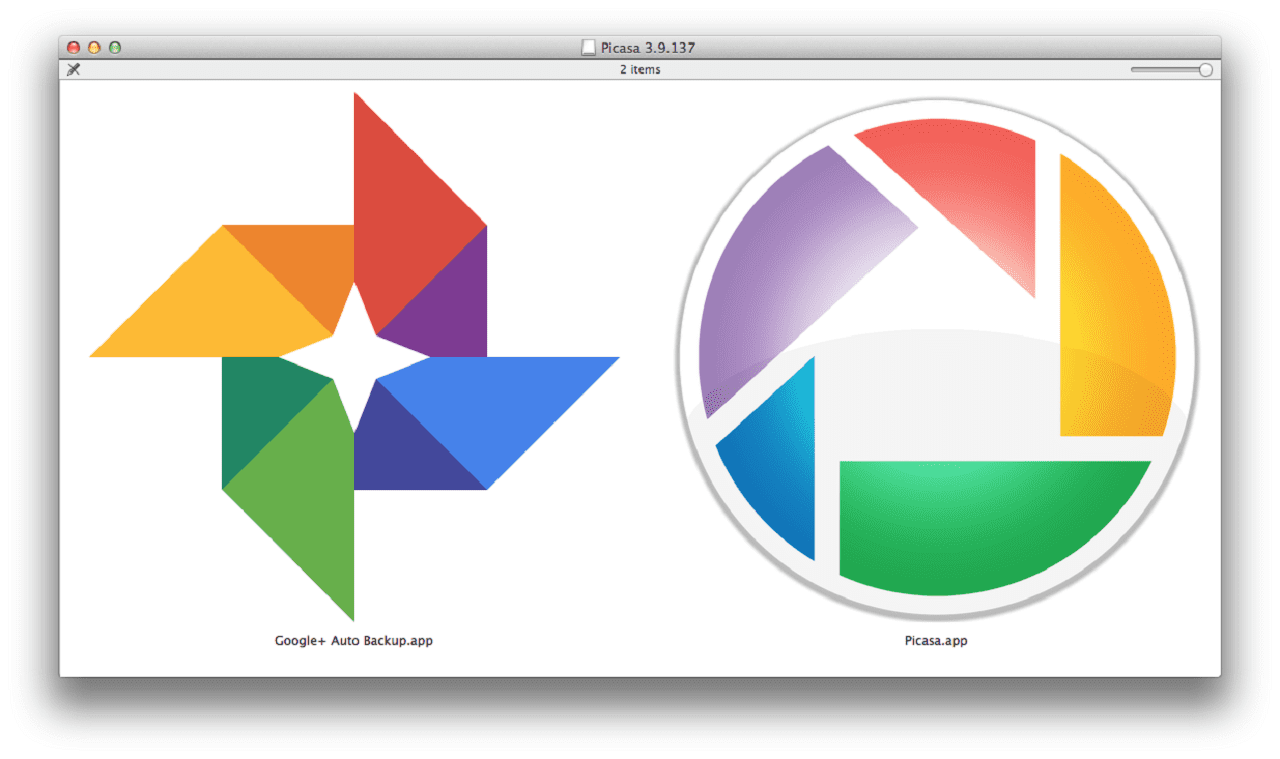Click the document proxy icon in title bar

pyautogui.click(x=589, y=47)
